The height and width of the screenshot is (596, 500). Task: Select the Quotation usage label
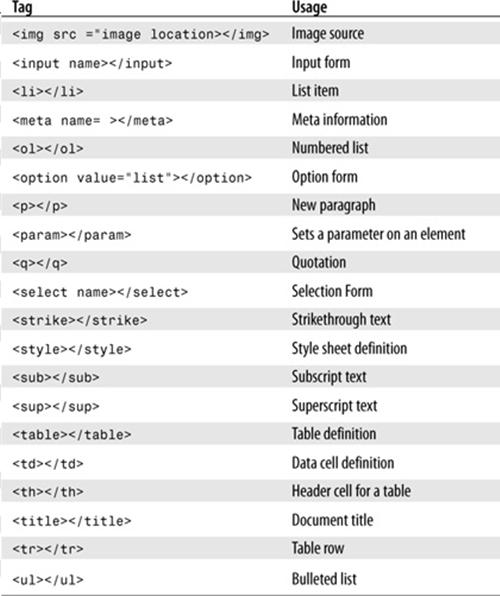319,263
